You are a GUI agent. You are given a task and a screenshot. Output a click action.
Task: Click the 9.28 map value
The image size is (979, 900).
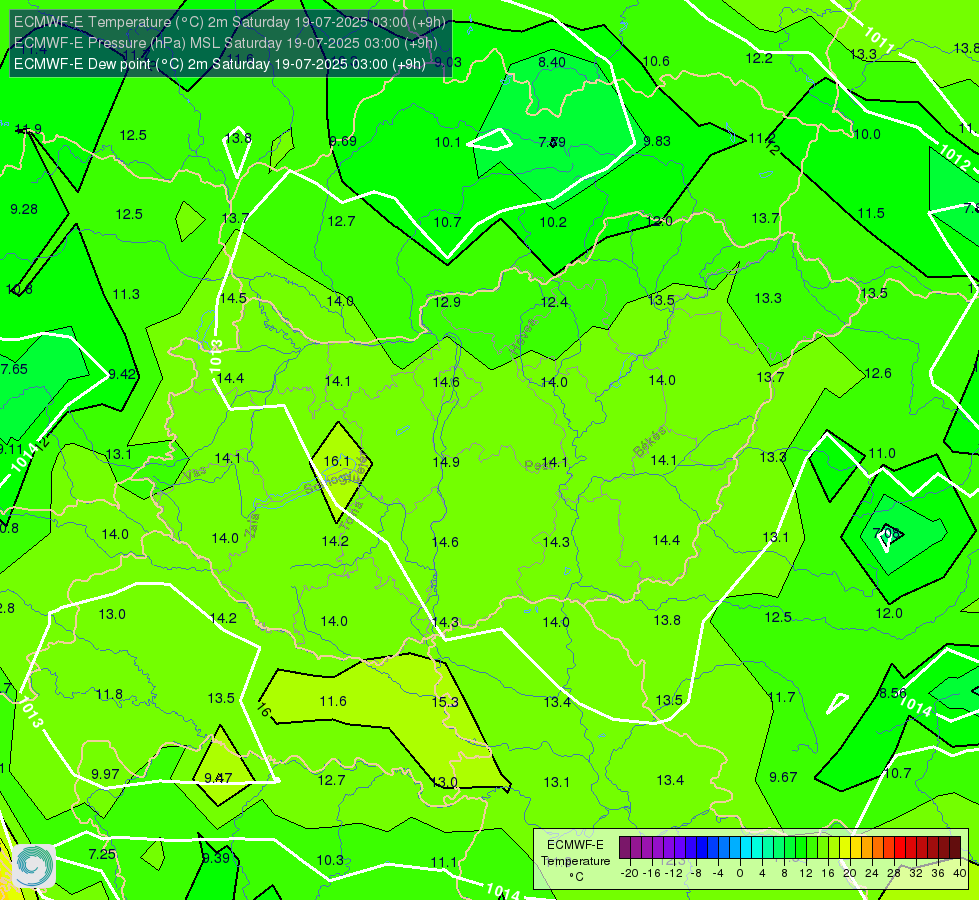(24, 209)
